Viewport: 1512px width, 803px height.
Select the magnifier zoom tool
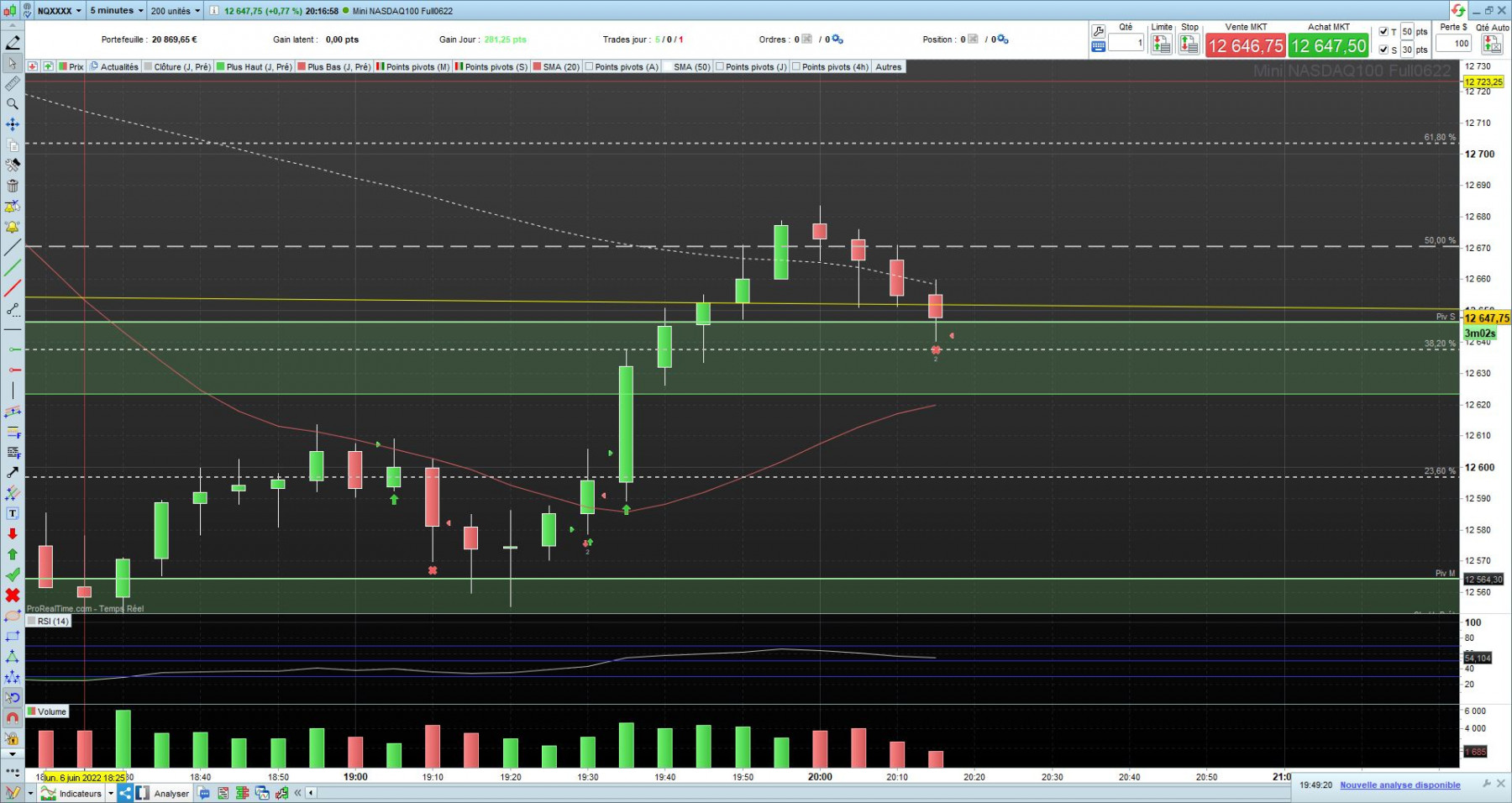point(12,104)
